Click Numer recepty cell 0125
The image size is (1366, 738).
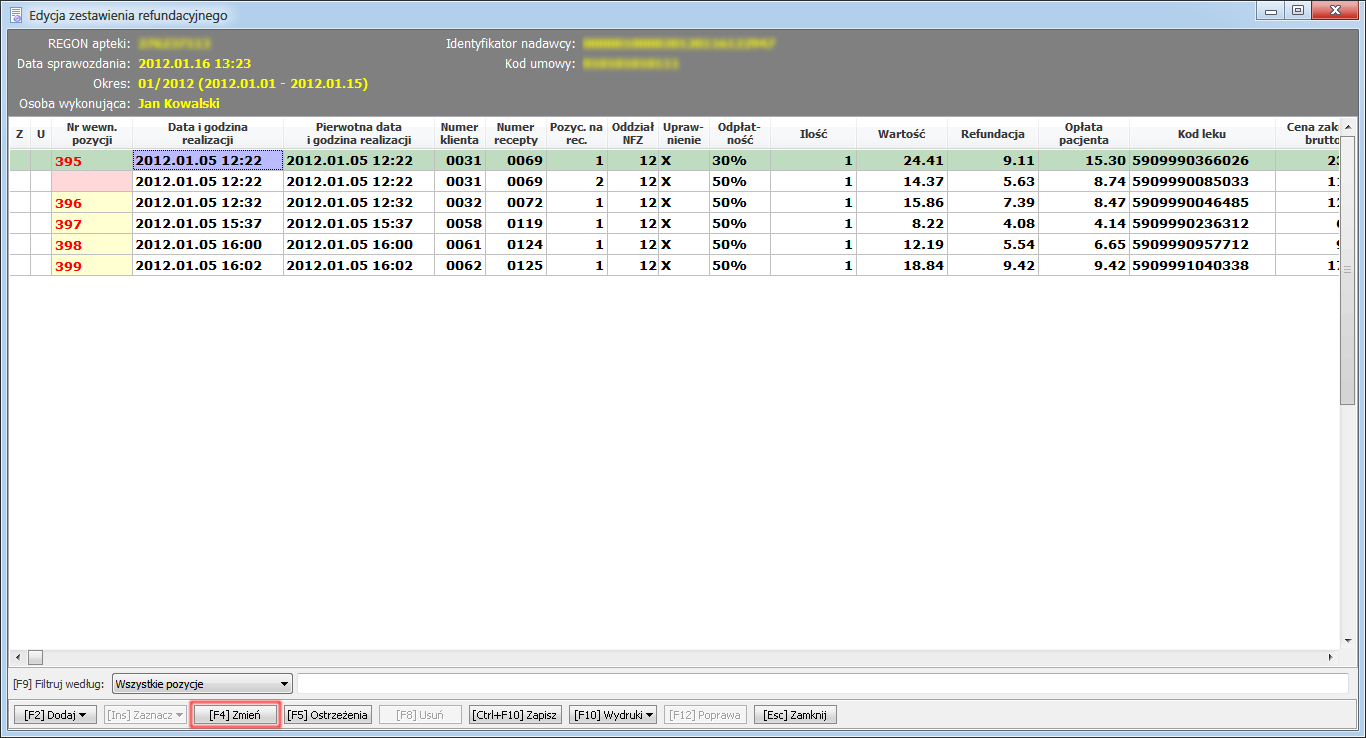click(516, 265)
